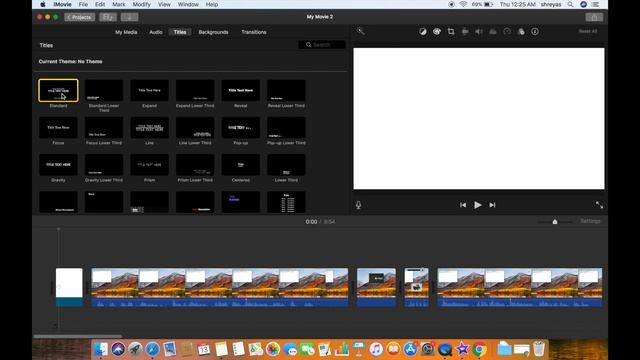Click the Spotlight search icon in menu bar

pos(570,4)
